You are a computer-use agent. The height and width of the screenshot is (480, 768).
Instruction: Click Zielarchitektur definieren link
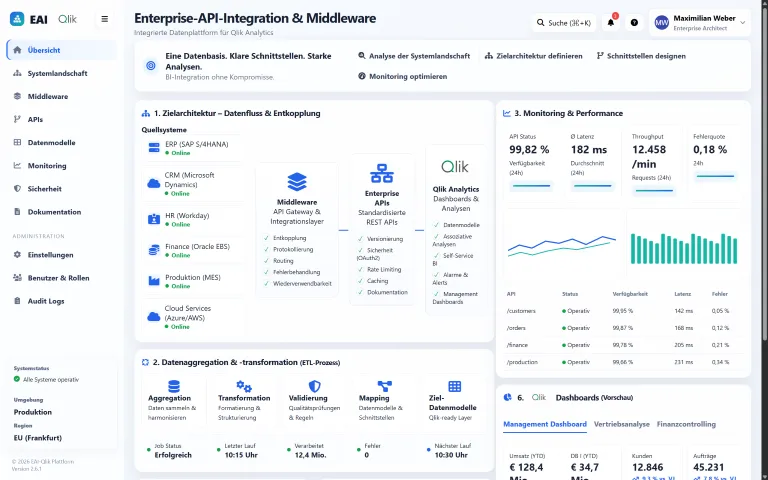[x=533, y=56]
